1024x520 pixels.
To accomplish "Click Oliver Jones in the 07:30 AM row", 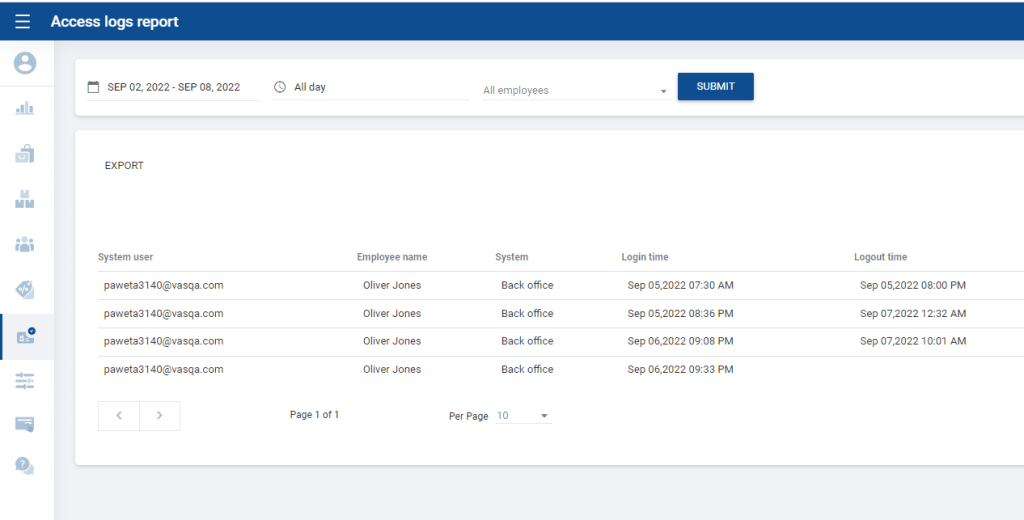I will 392,285.
